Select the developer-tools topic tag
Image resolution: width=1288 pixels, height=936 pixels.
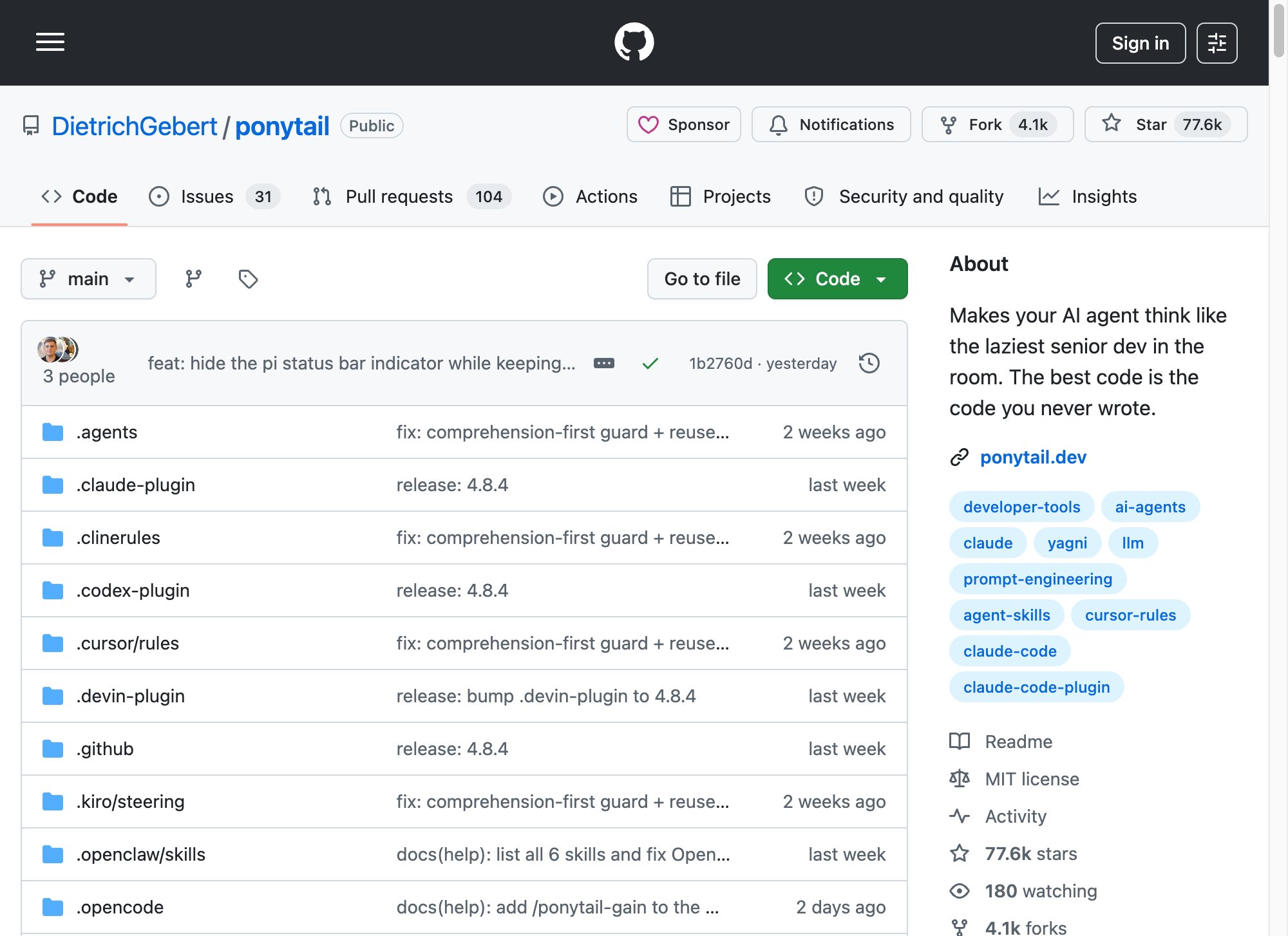click(1021, 507)
